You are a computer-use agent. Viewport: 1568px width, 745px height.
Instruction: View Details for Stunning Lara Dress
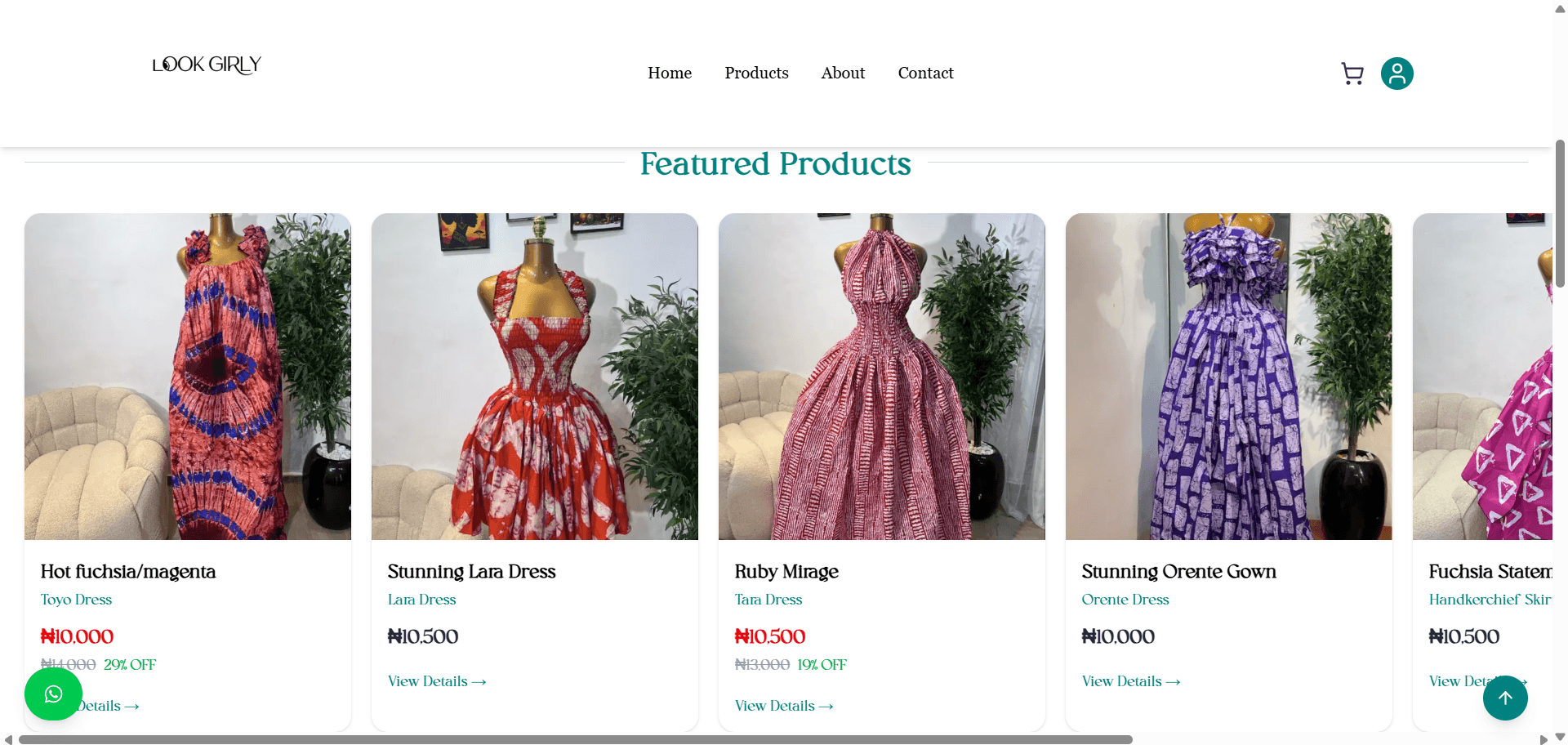pos(437,681)
